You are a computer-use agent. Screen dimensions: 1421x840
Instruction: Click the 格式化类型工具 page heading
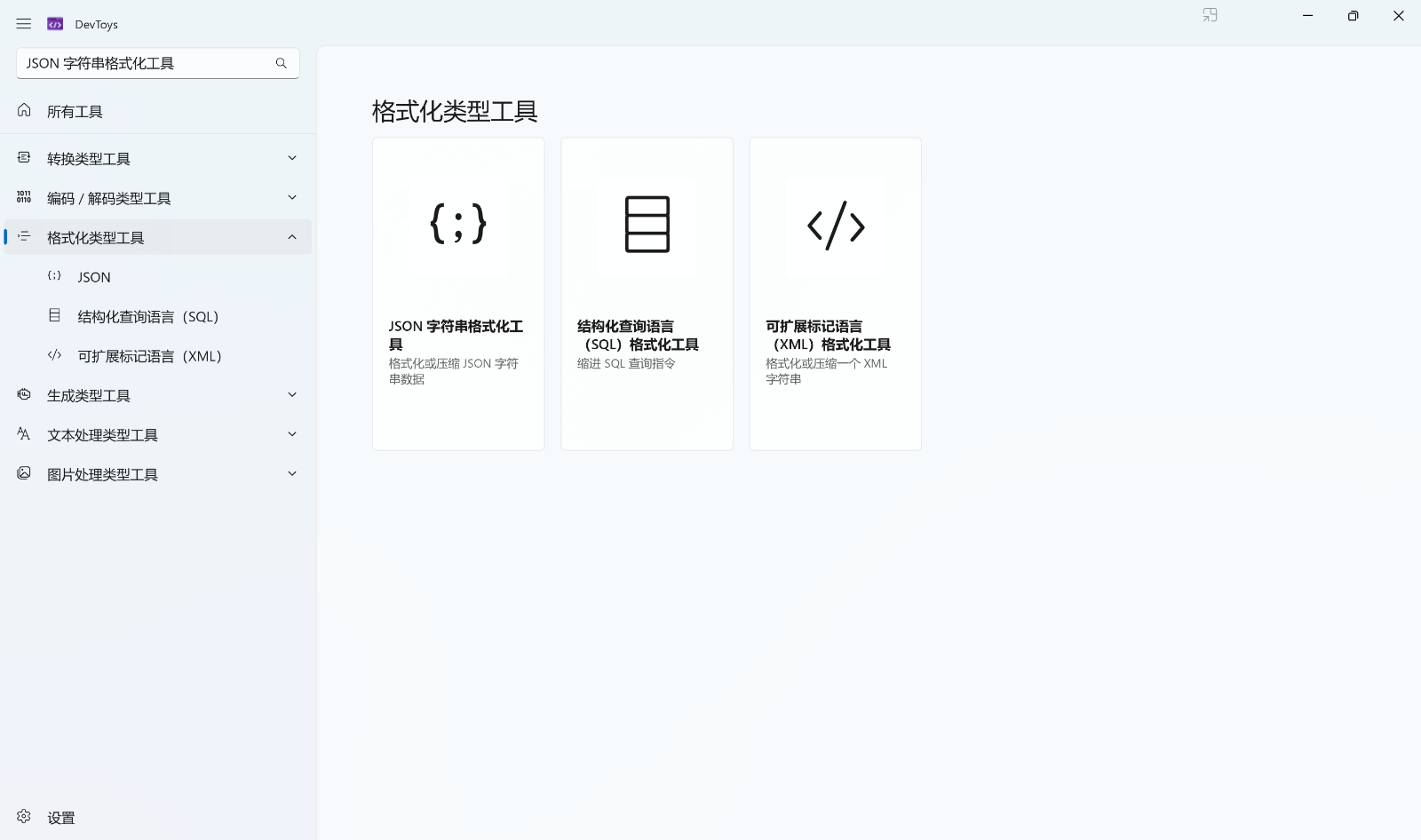455,111
